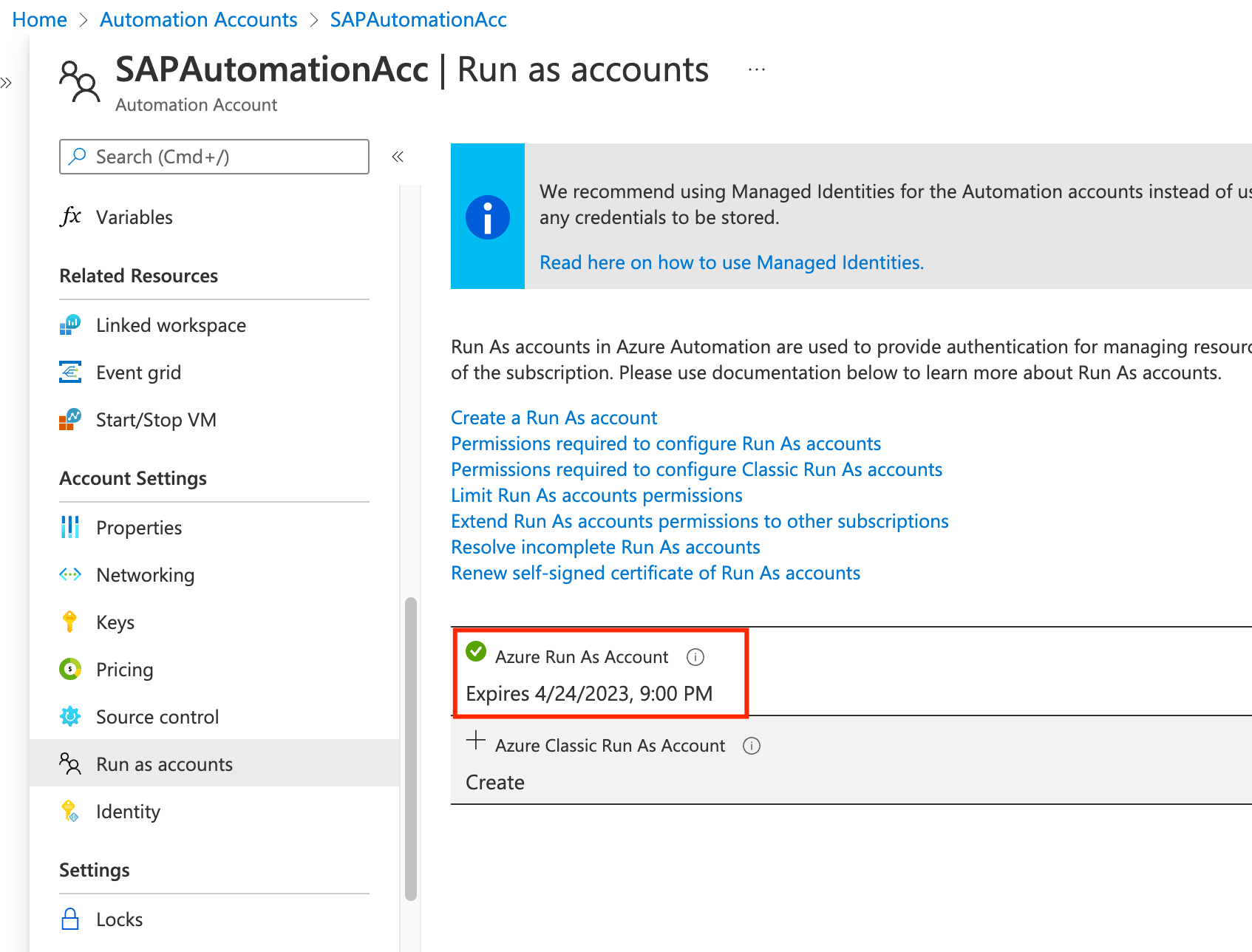Screen dimensions: 1252x952
Task: Open Networking menu item
Action: pyautogui.click(x=214, y=575)
